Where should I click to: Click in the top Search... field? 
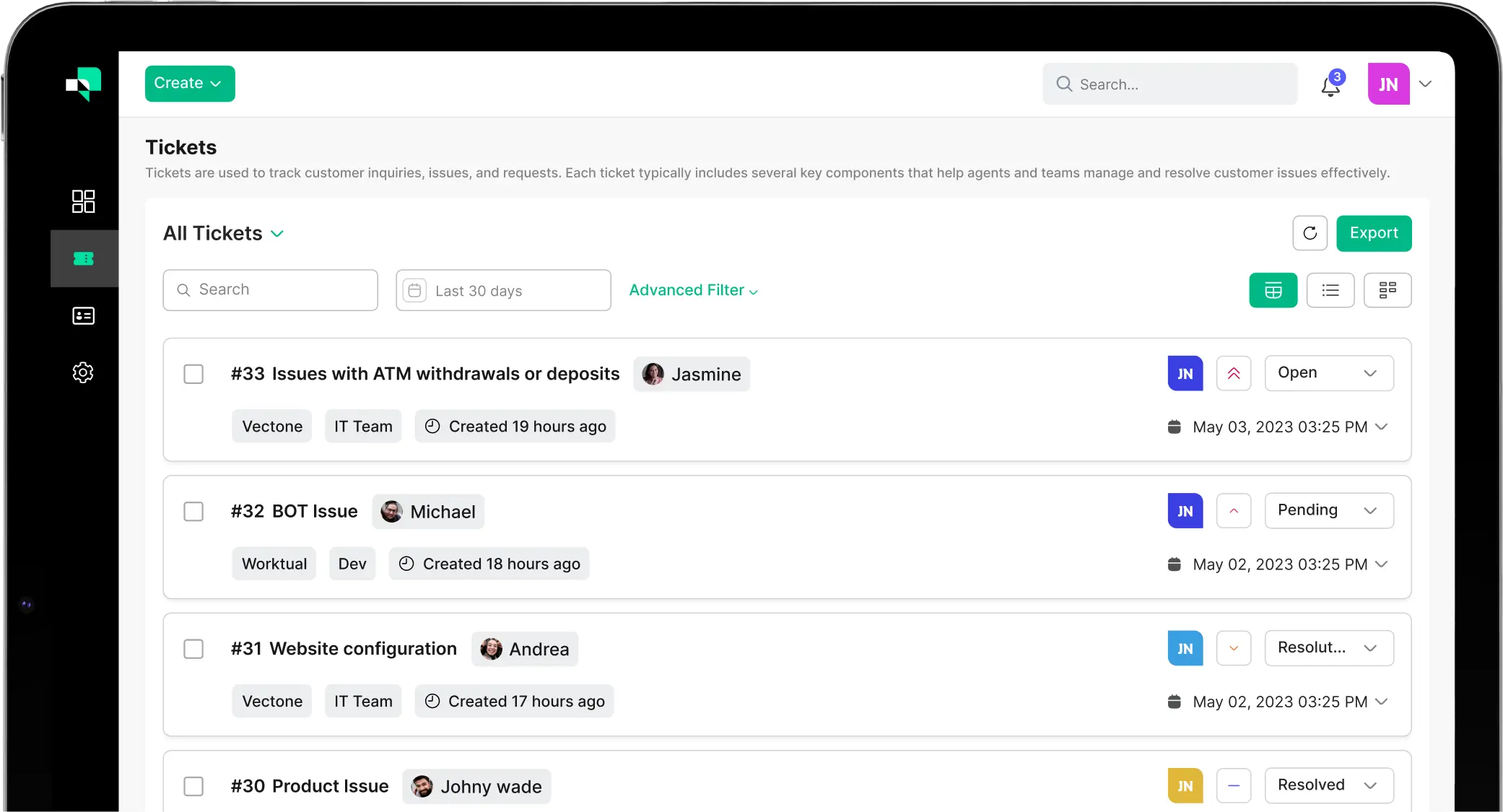point(1169,84)
